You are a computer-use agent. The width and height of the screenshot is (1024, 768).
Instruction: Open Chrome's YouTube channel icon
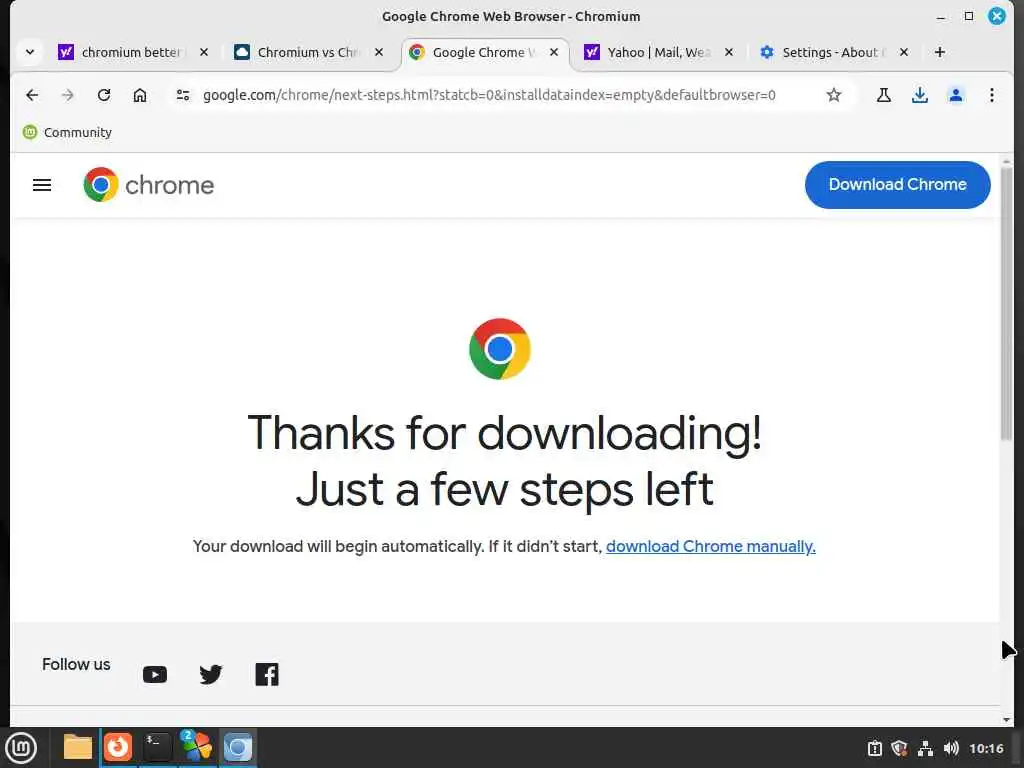pyautogui.click(x=155, y=675)
